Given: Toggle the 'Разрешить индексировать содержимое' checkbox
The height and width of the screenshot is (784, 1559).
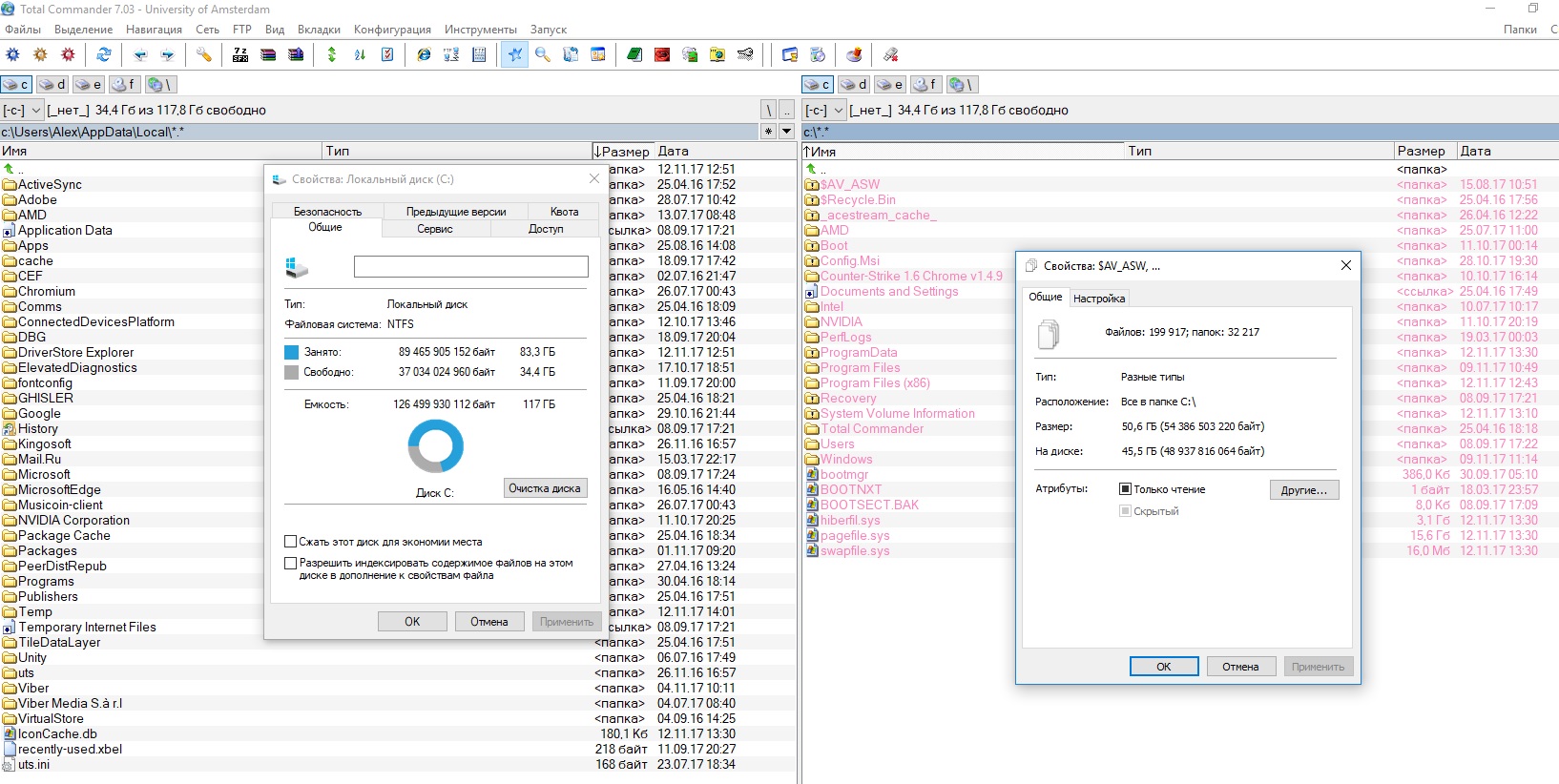Looking at the screenshot, I should coord(291,564).
